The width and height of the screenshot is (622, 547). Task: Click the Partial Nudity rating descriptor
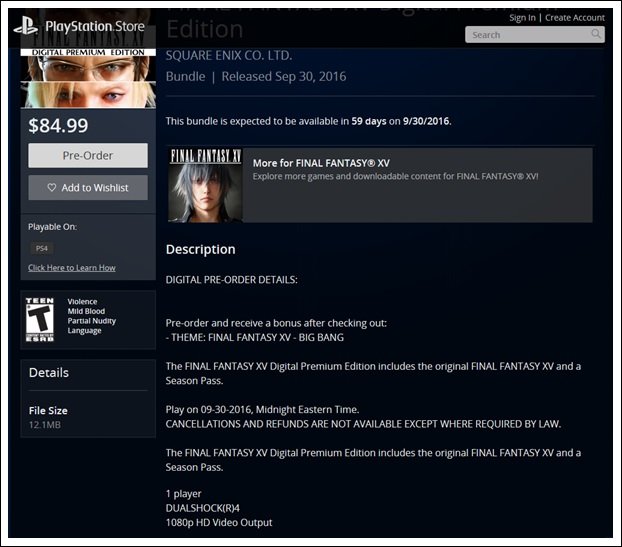(x=92, y=321)
